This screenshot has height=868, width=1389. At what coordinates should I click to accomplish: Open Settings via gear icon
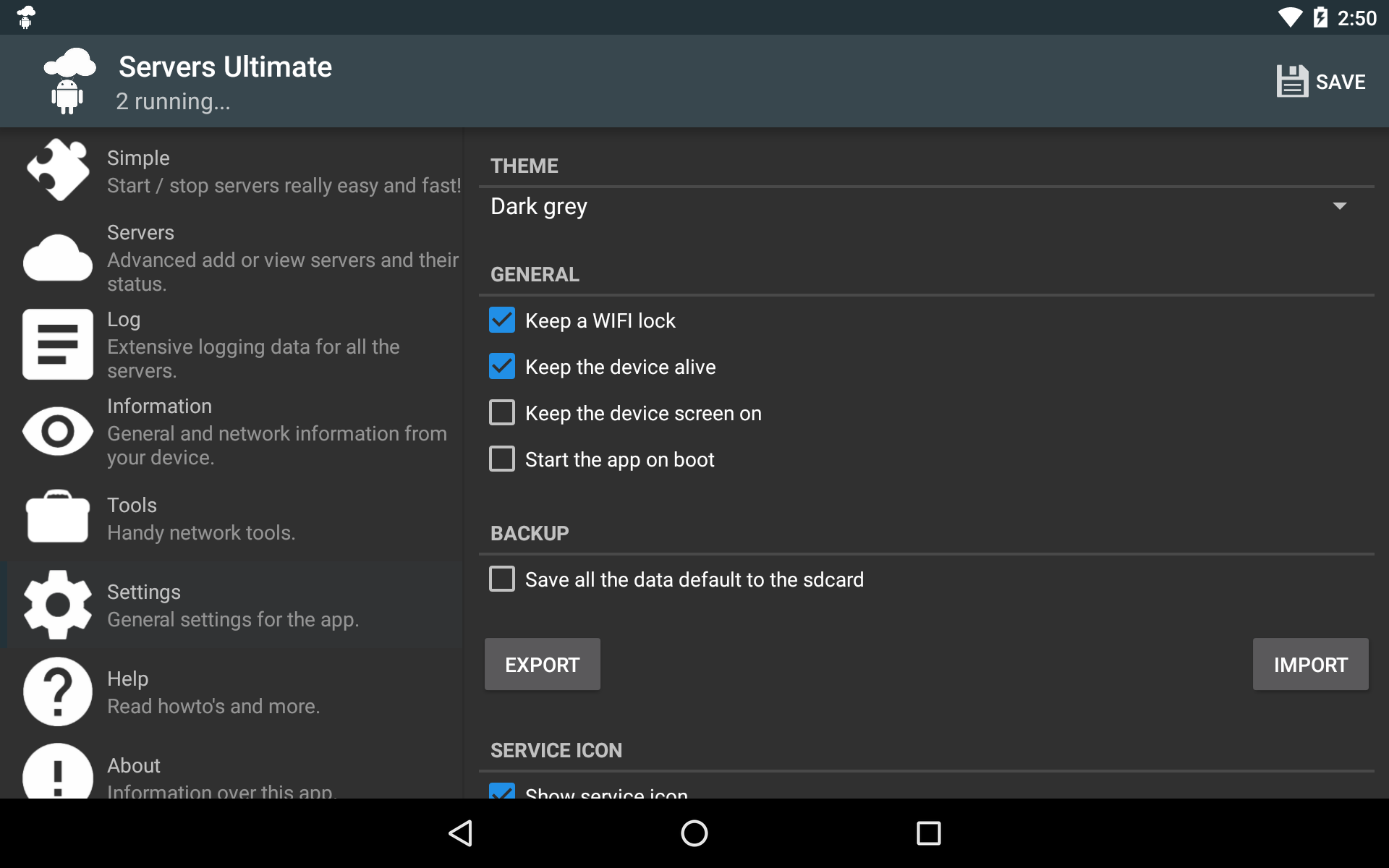pos(58,605)
